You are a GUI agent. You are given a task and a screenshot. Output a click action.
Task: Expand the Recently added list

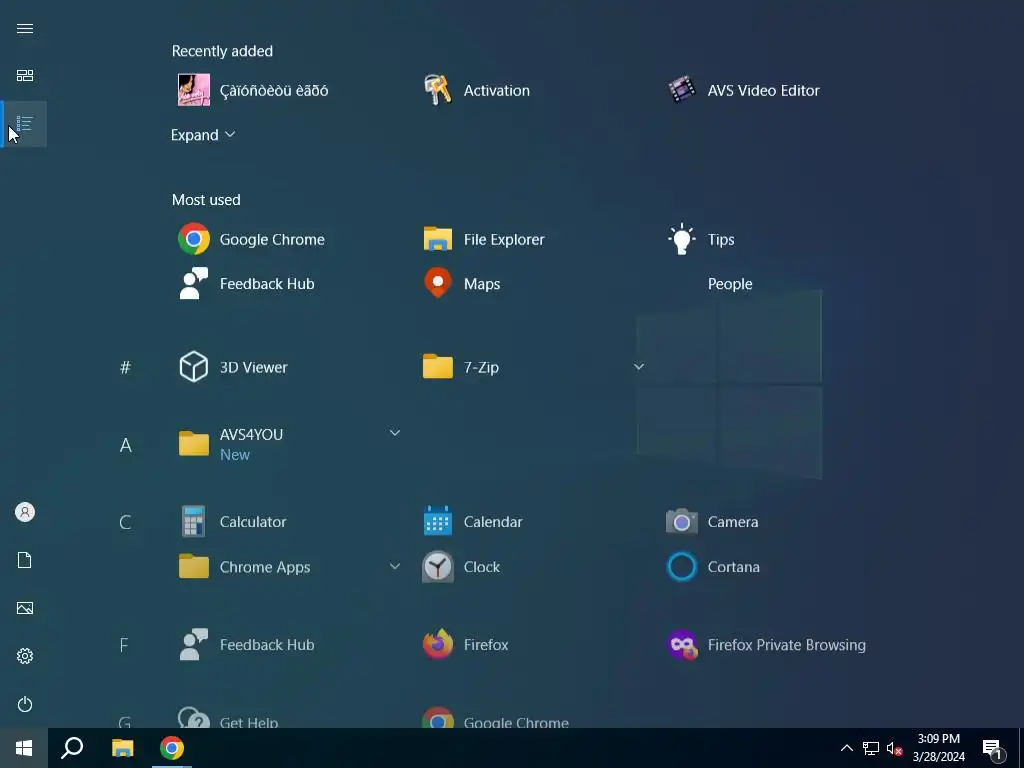[x=203, y=135]
